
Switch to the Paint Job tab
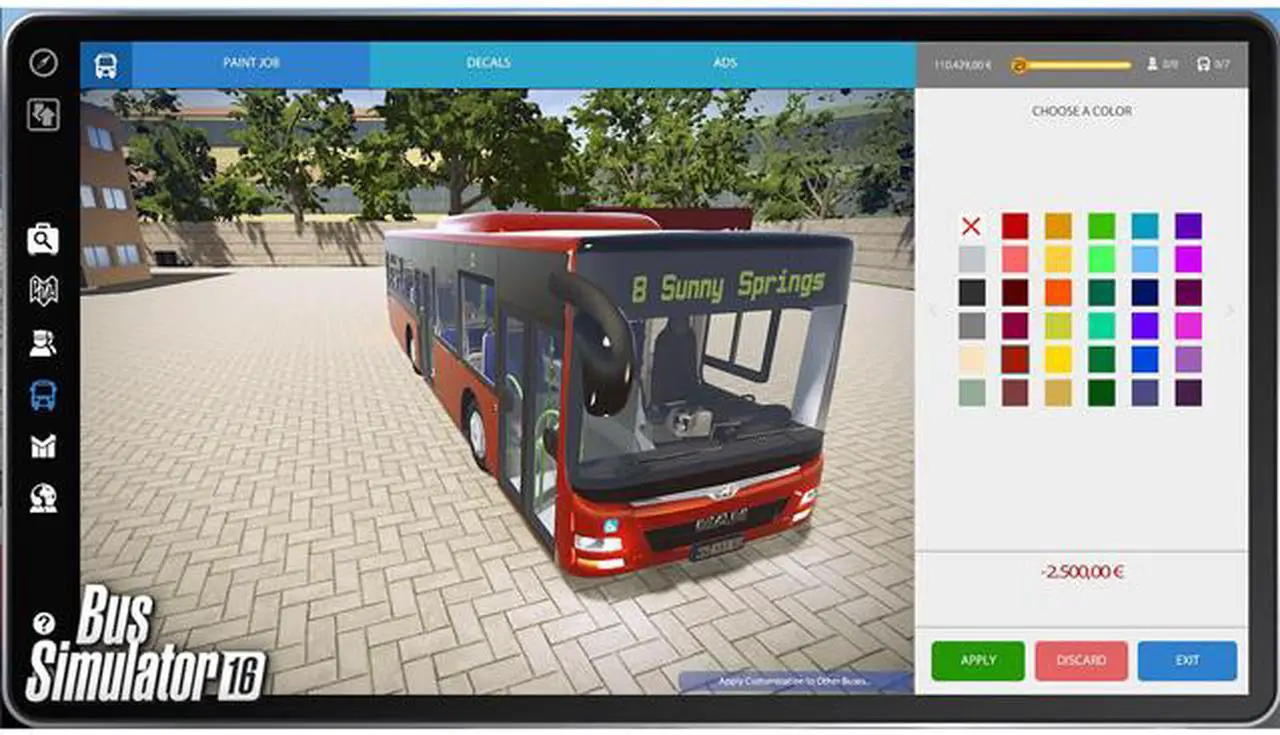pyautogui.click(x=251, y=63)
